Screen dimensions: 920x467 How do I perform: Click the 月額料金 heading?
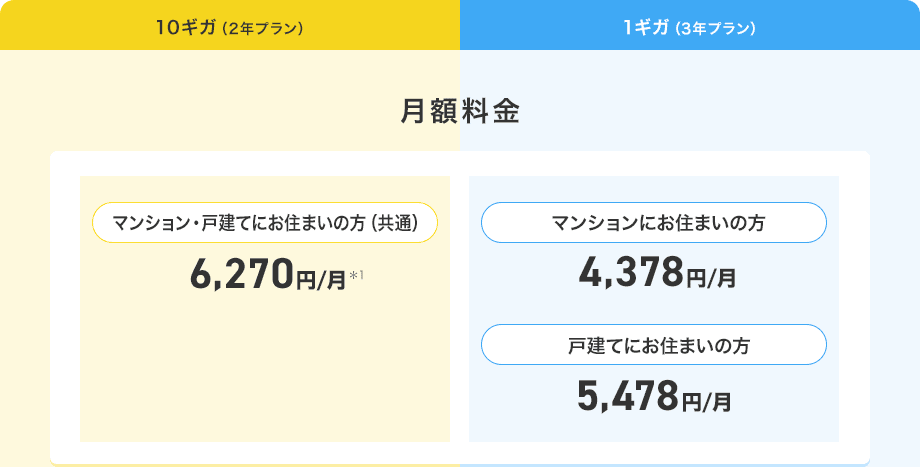click(x=460, y=112)
